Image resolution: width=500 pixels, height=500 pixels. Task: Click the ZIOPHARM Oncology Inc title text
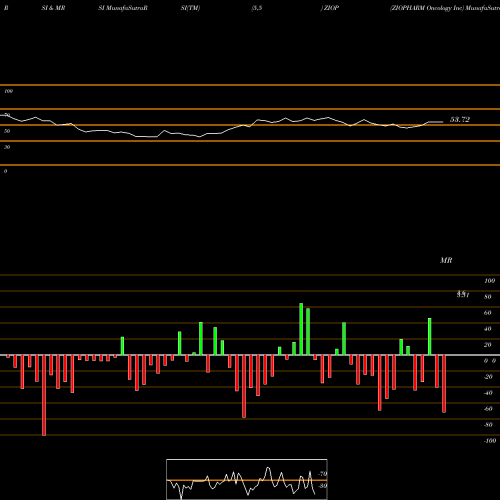point(427,8)
